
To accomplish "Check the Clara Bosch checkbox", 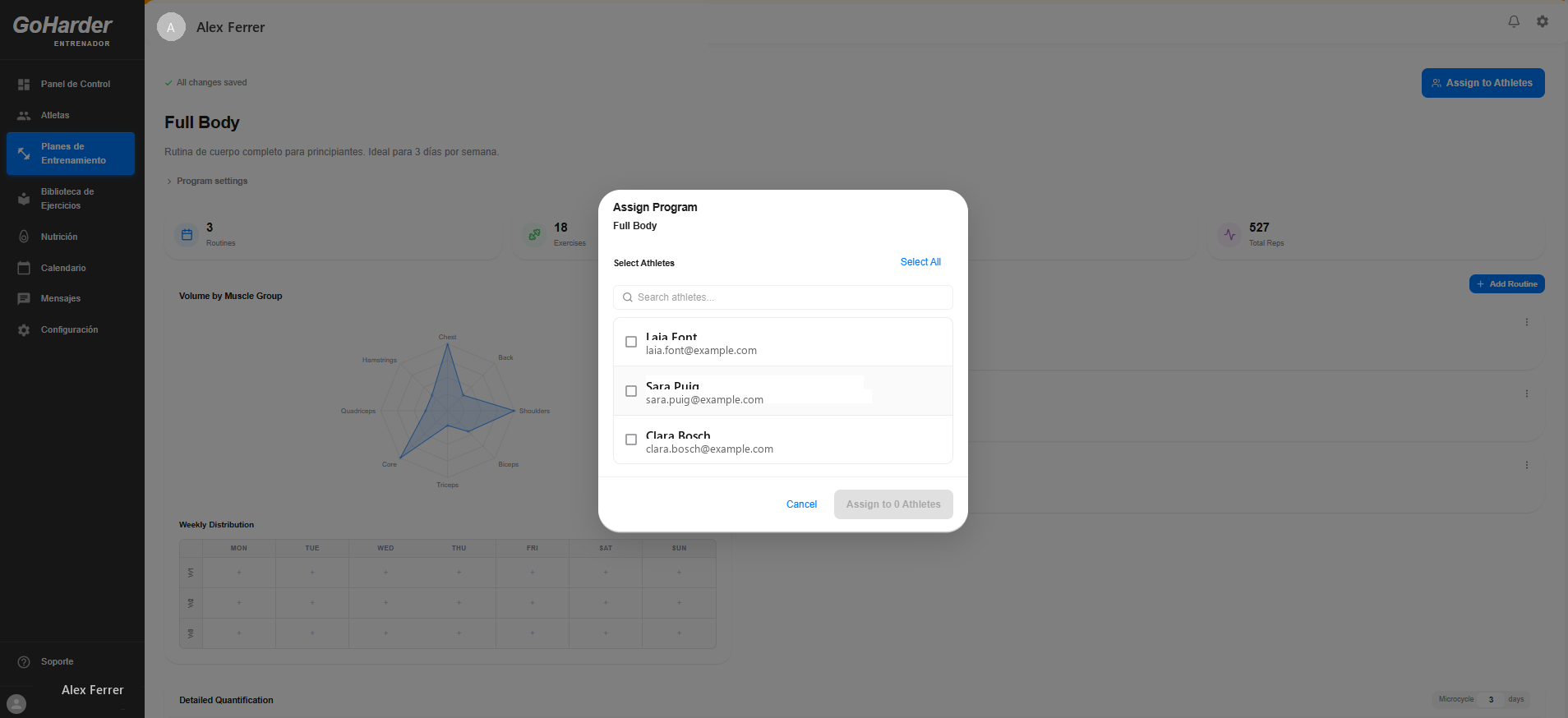I will pyautogui.click(x=631, y=440).
